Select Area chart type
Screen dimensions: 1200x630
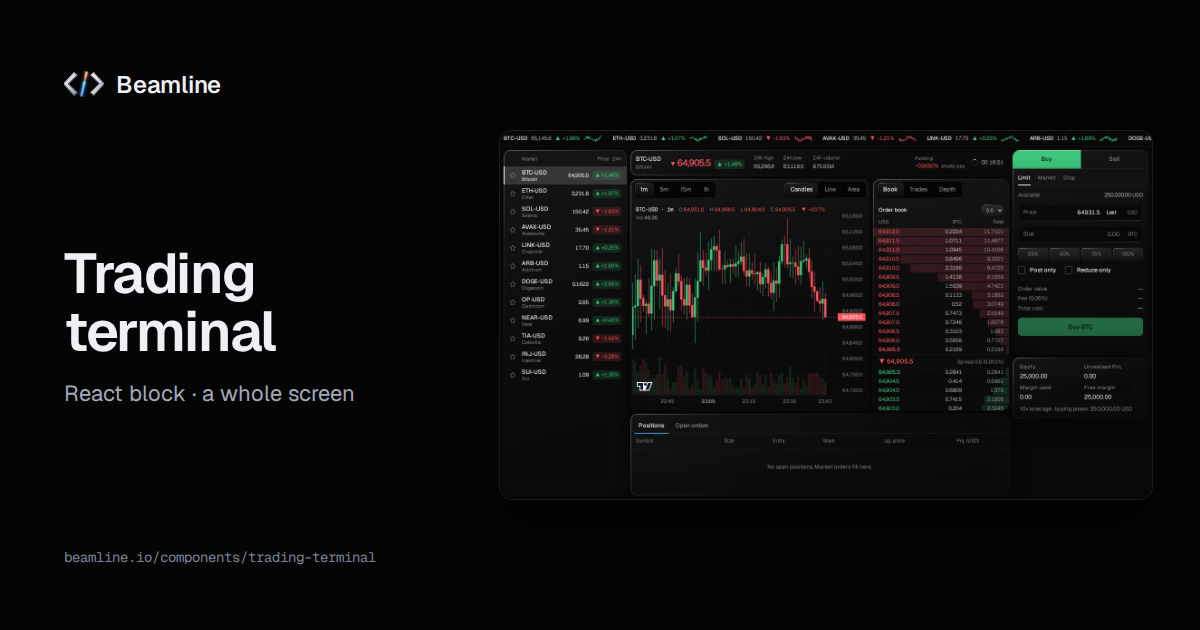pos(854,189)
